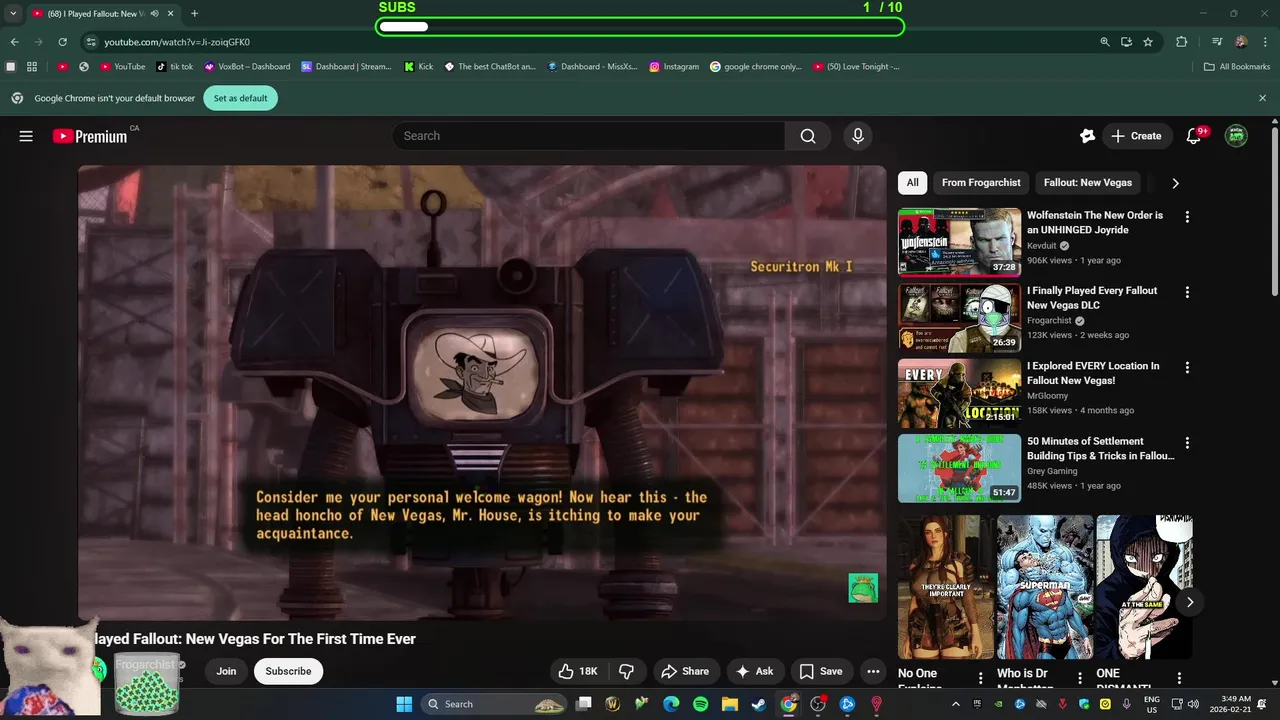Open Steam from the taskbar
The image size is (1280, 720).
tap(759, 704)
